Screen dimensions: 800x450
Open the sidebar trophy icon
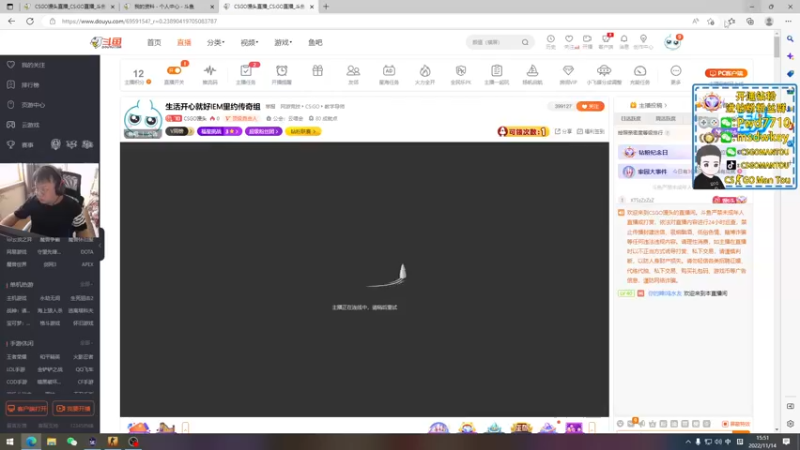[11, 145]
